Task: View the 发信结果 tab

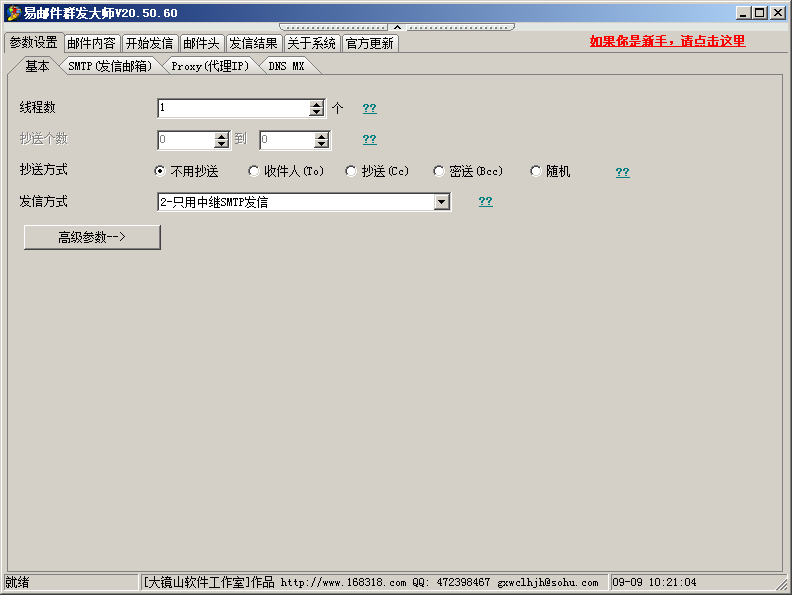Action: click(x=254, y=43)
